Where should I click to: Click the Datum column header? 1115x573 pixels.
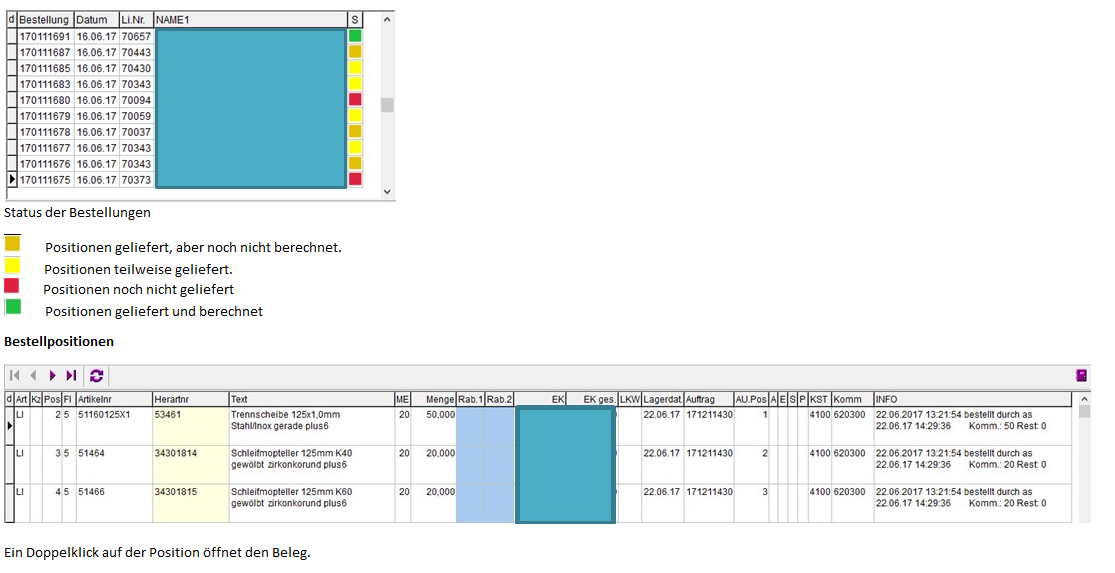pos(95,20)
